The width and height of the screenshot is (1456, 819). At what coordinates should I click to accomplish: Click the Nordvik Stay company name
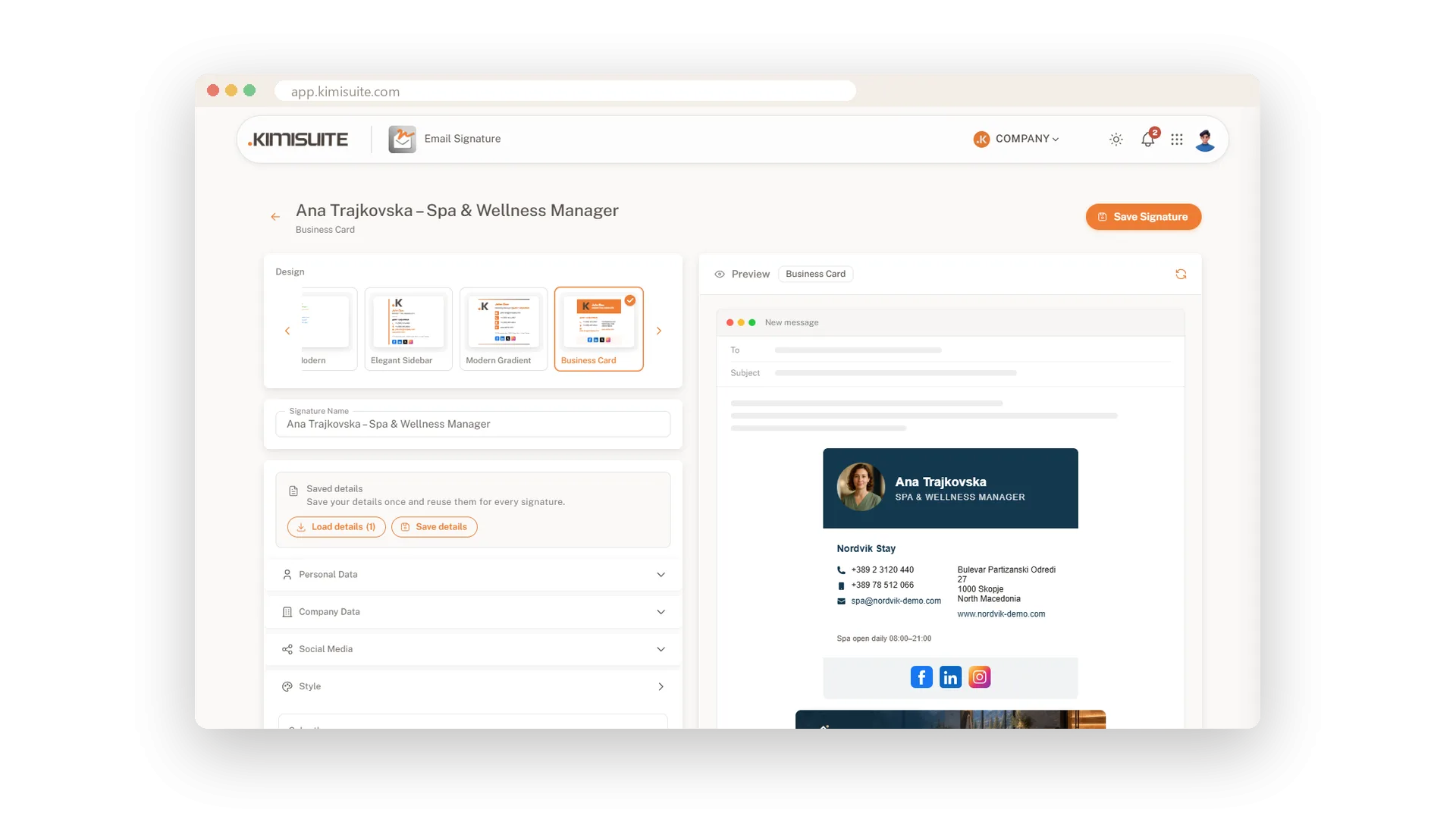click(866, 548)
